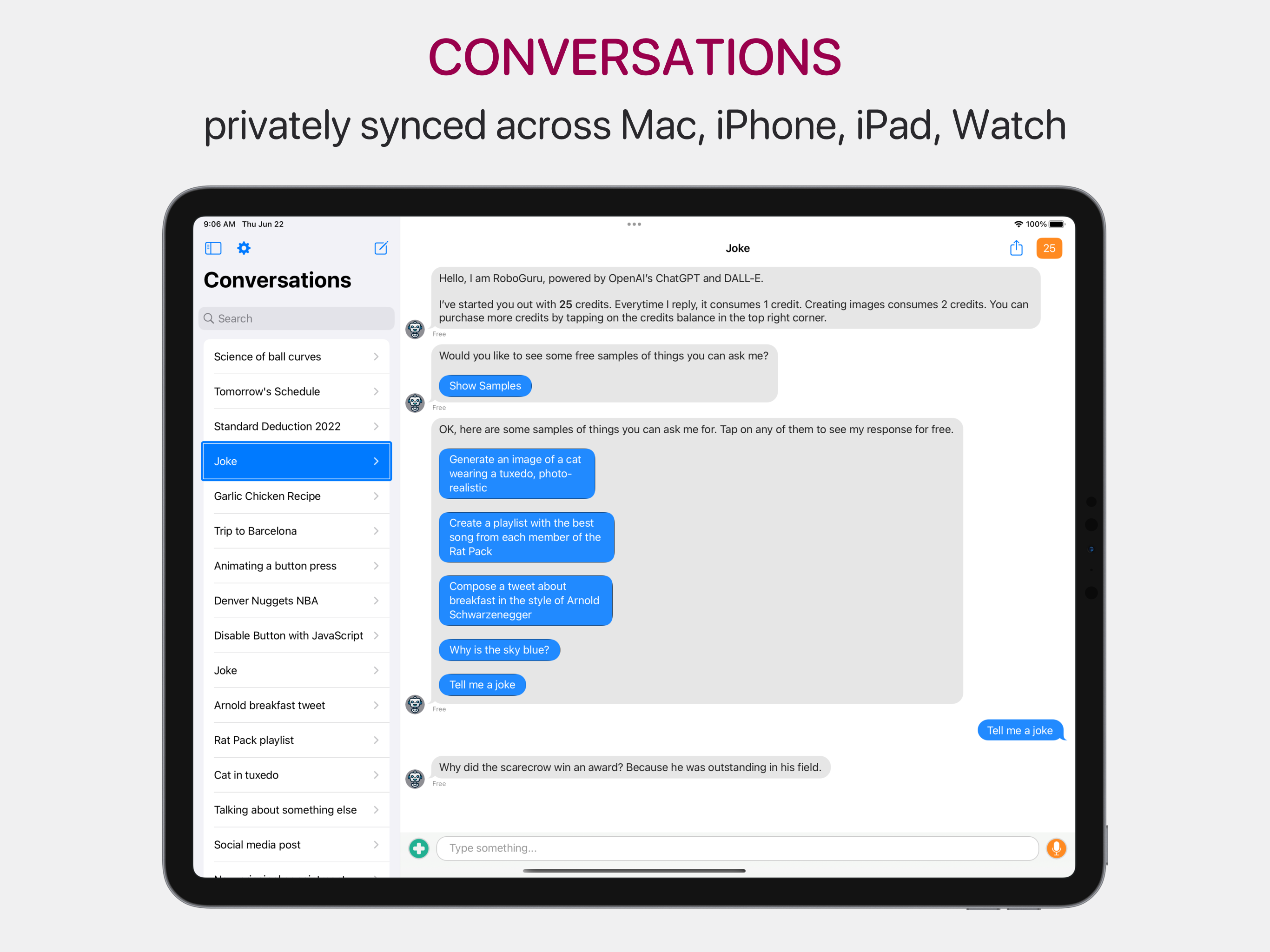The width and height of the screenshot is (1270, 952).
Task: Tap the add attachment plus icon
Action: [419, 848]
